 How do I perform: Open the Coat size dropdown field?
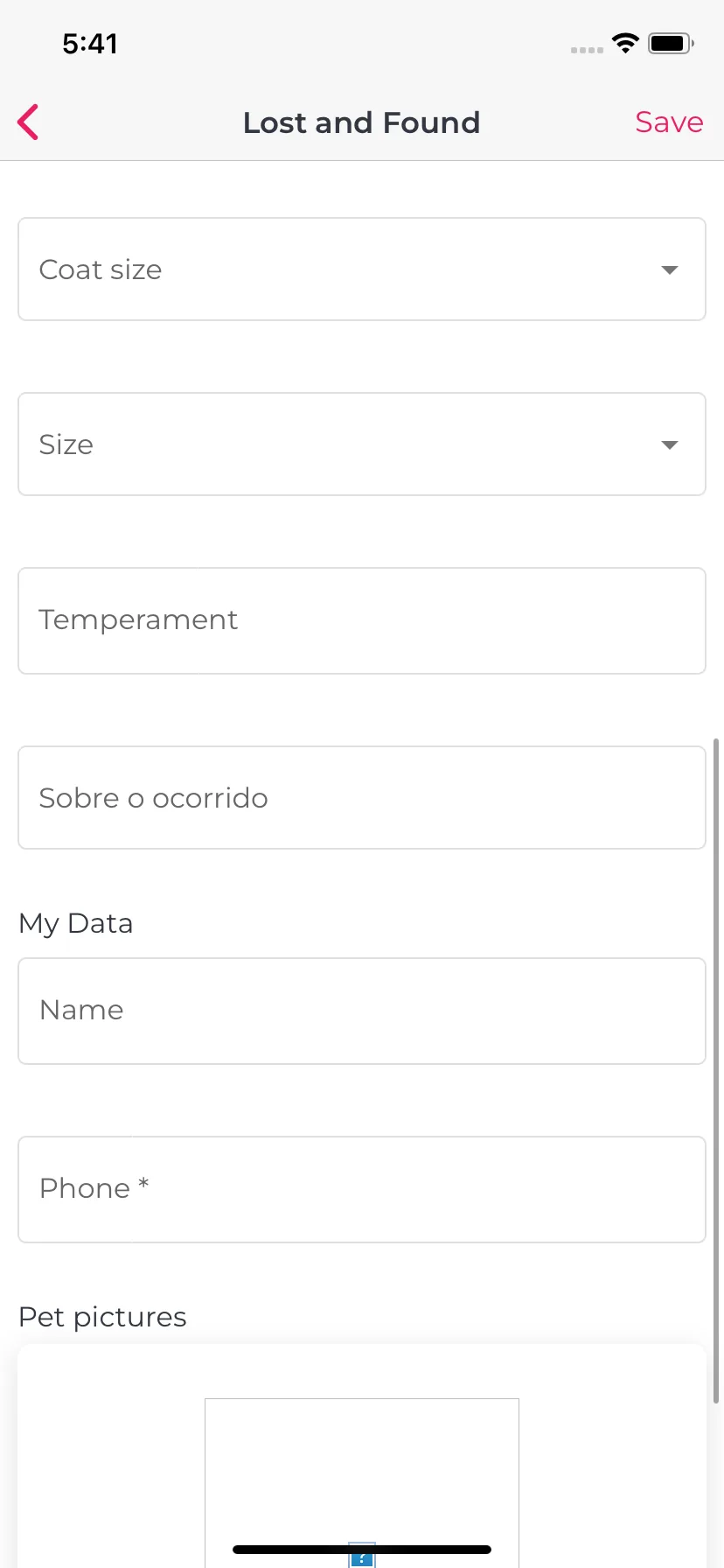(x=362, y=269)
